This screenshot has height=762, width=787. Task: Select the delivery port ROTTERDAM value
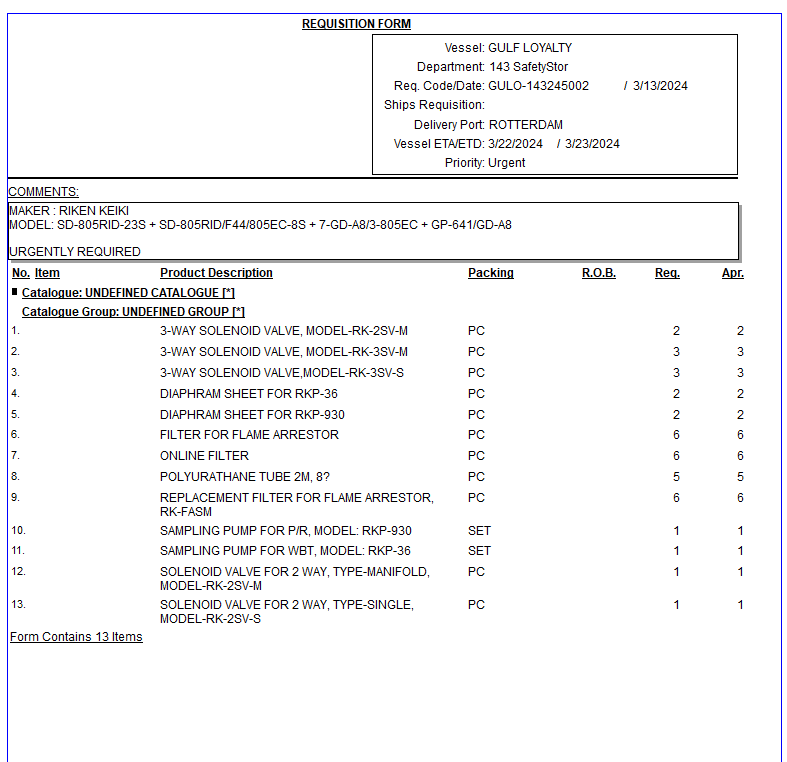point(525,125)
